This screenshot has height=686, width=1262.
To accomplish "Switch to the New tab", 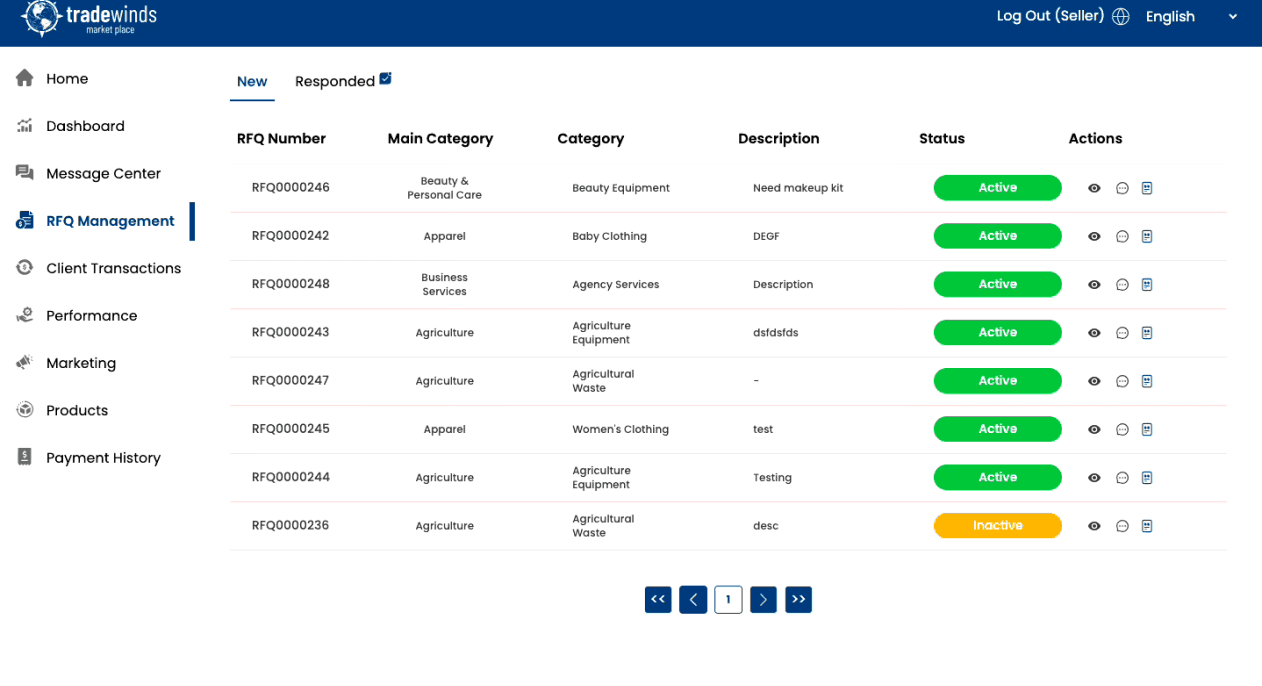I will pos(252,82).
